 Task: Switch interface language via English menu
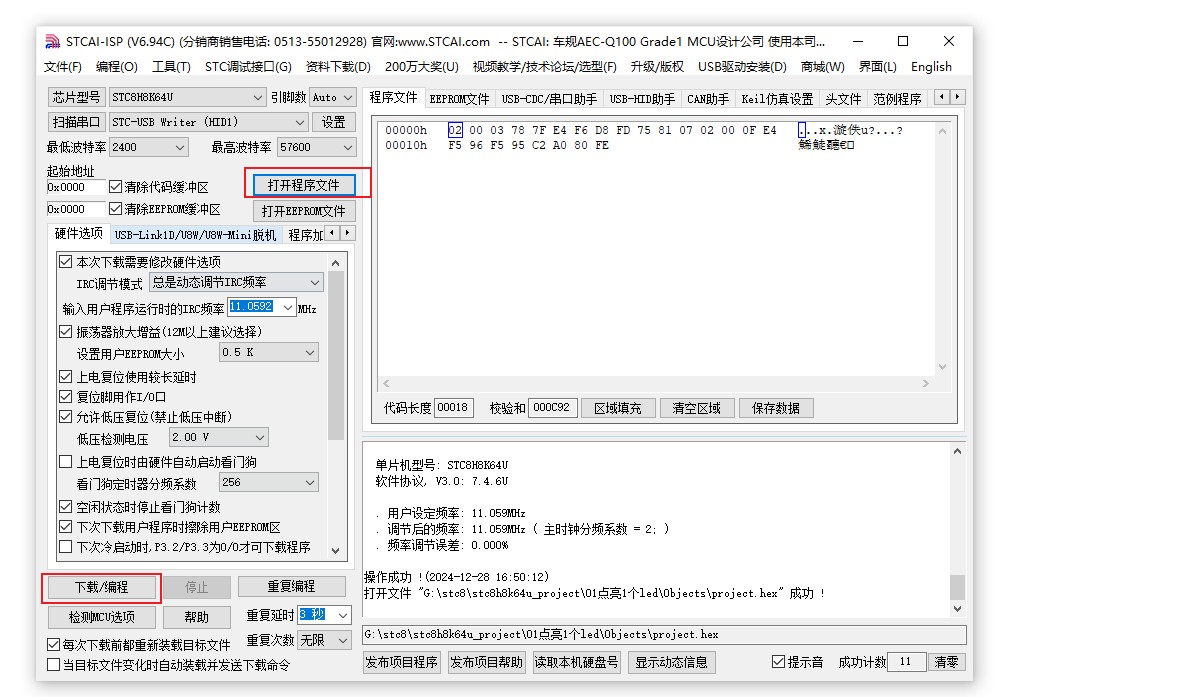(931, 67)
